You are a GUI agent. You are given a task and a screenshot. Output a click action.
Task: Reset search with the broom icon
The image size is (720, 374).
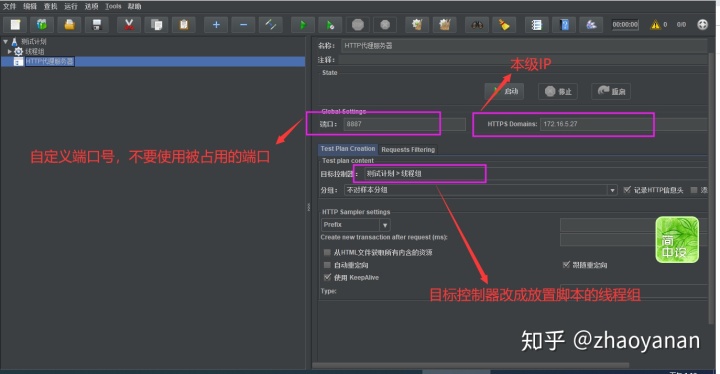(504, 25)
